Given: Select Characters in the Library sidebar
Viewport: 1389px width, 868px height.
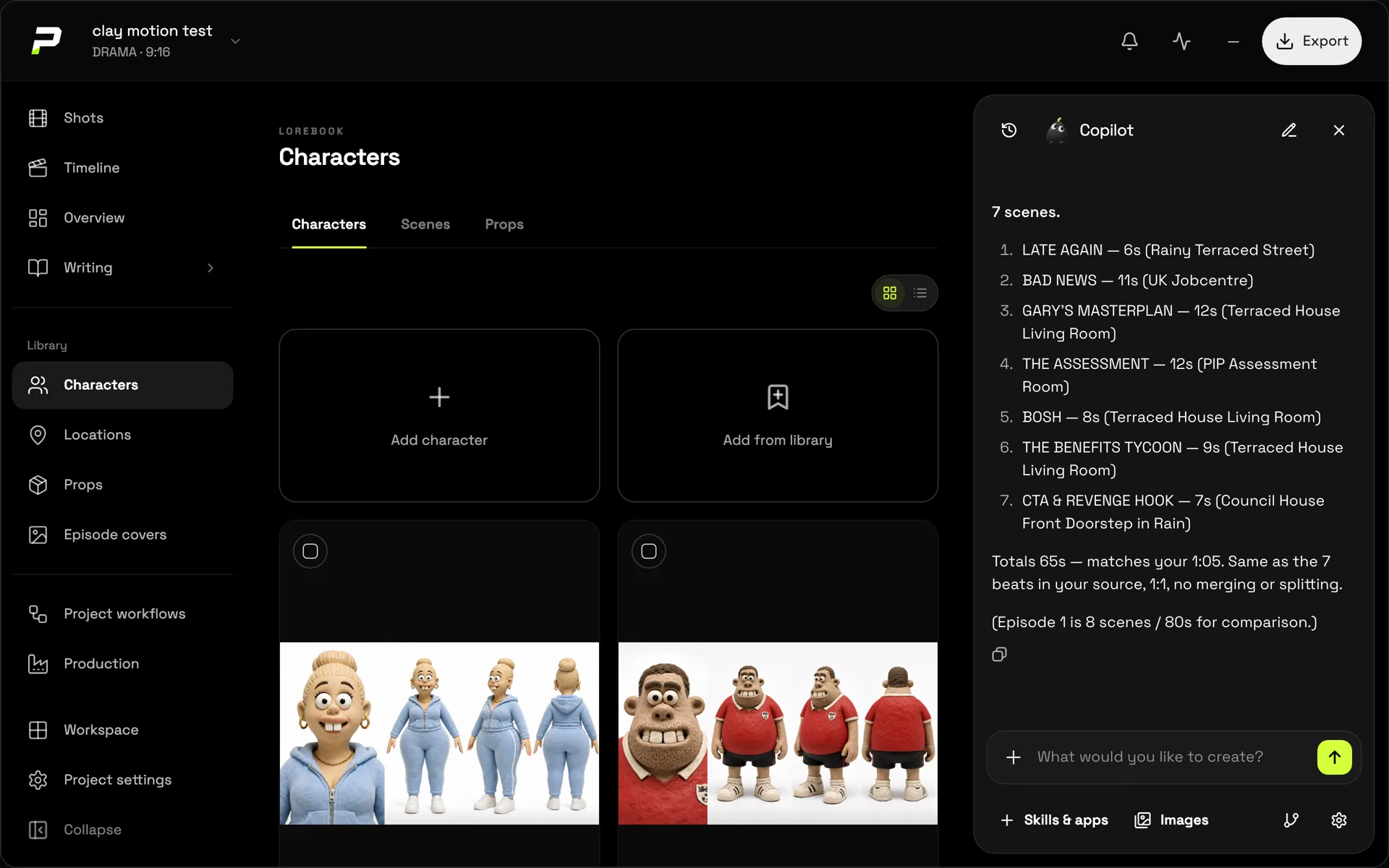Looking at the screenshot, I should (123, 385).
